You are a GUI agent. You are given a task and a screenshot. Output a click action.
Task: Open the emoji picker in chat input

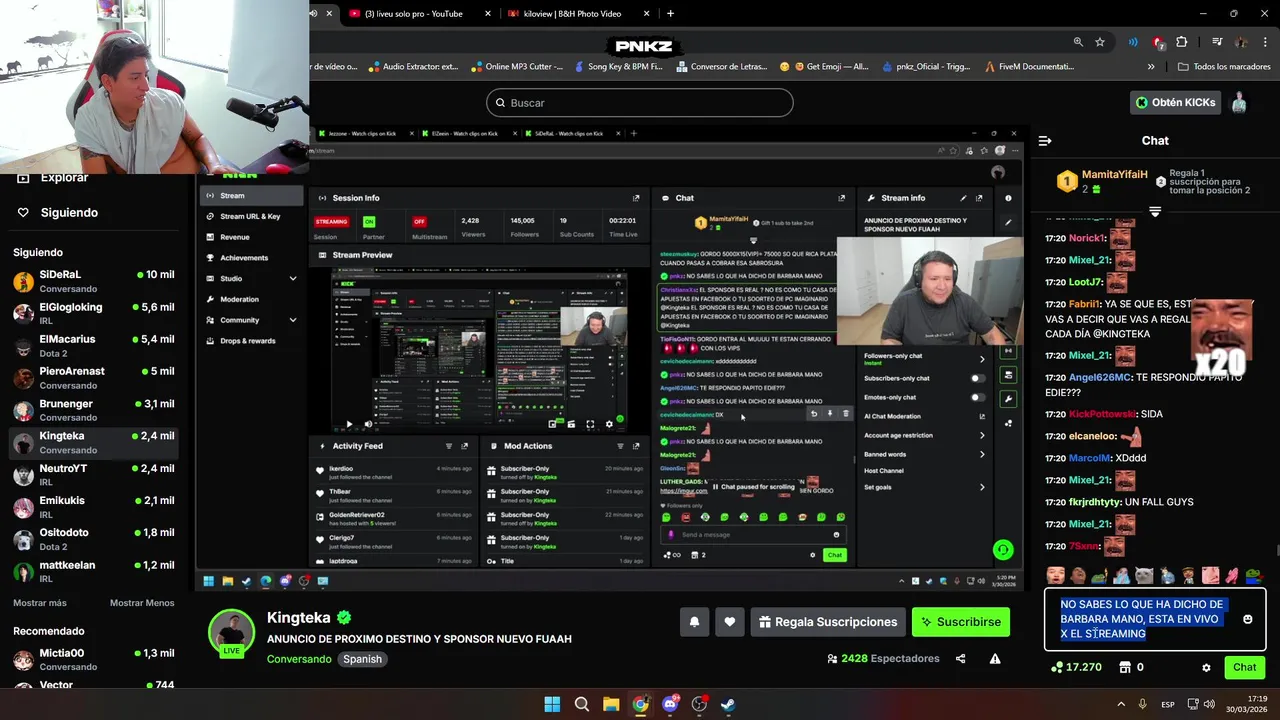(x=1247, y=619)
